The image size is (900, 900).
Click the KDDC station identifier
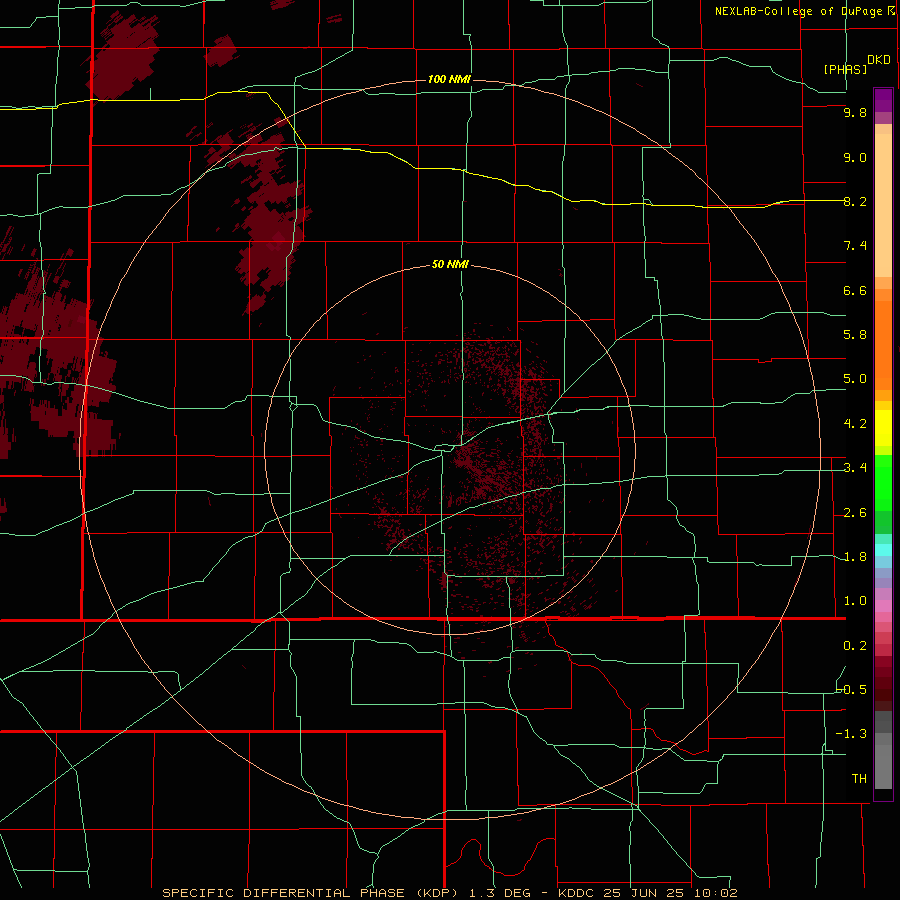click(x=576, y=893)
